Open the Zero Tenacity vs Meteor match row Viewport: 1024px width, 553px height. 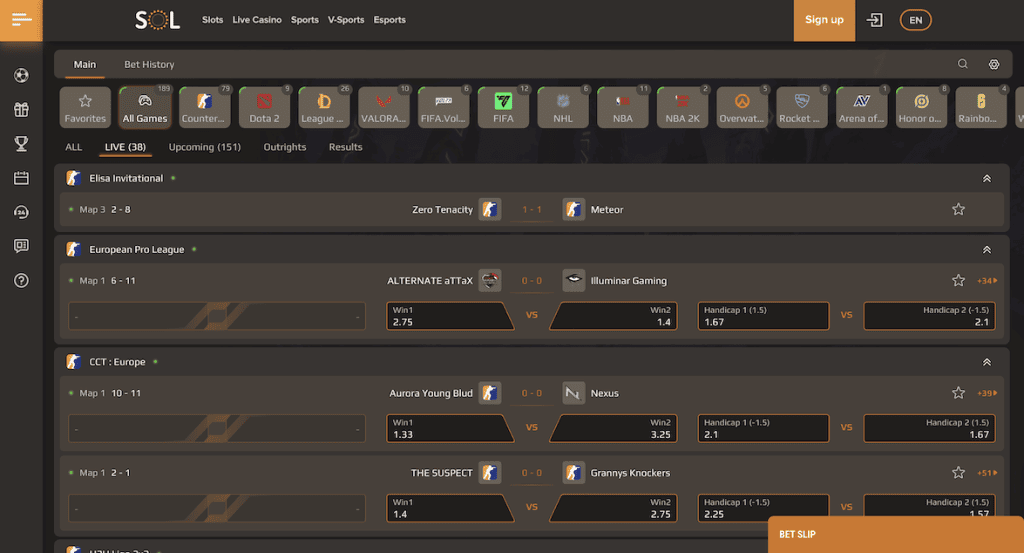click(x=532, y=210)
